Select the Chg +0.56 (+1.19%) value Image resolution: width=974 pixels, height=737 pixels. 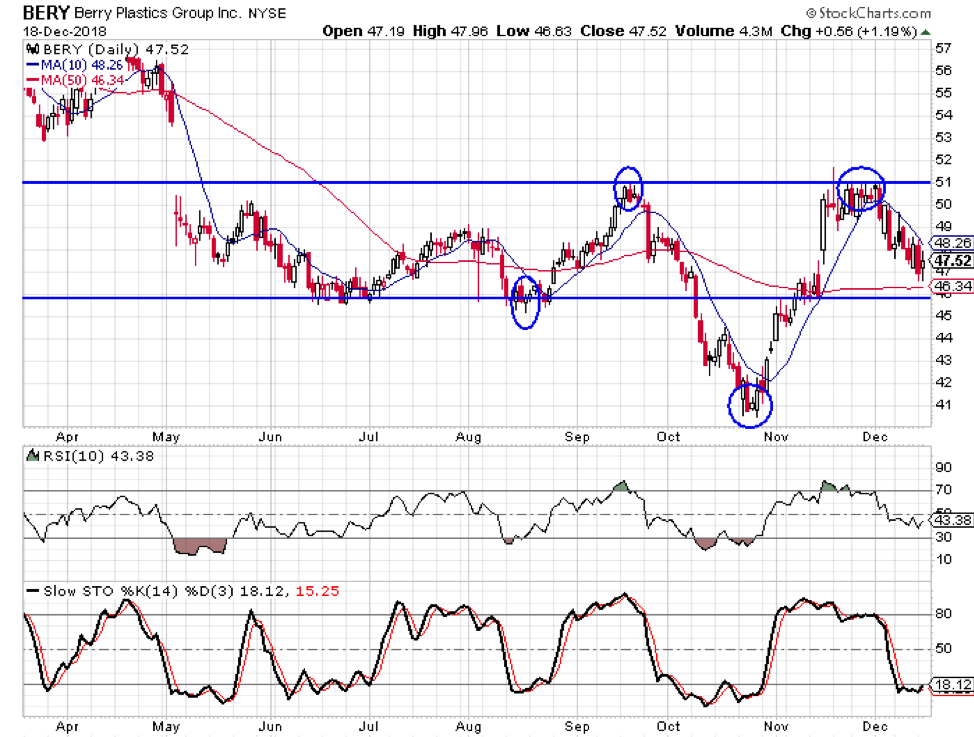pos(849,31)
